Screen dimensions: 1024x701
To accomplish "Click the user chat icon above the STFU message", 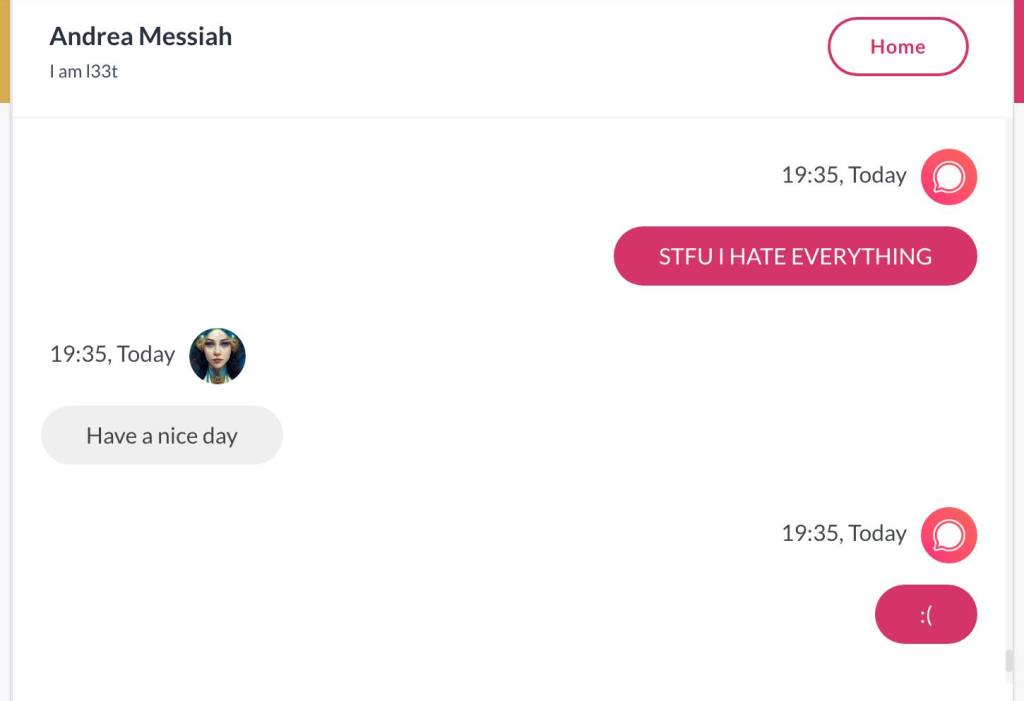I will click(x=948, y=177).
